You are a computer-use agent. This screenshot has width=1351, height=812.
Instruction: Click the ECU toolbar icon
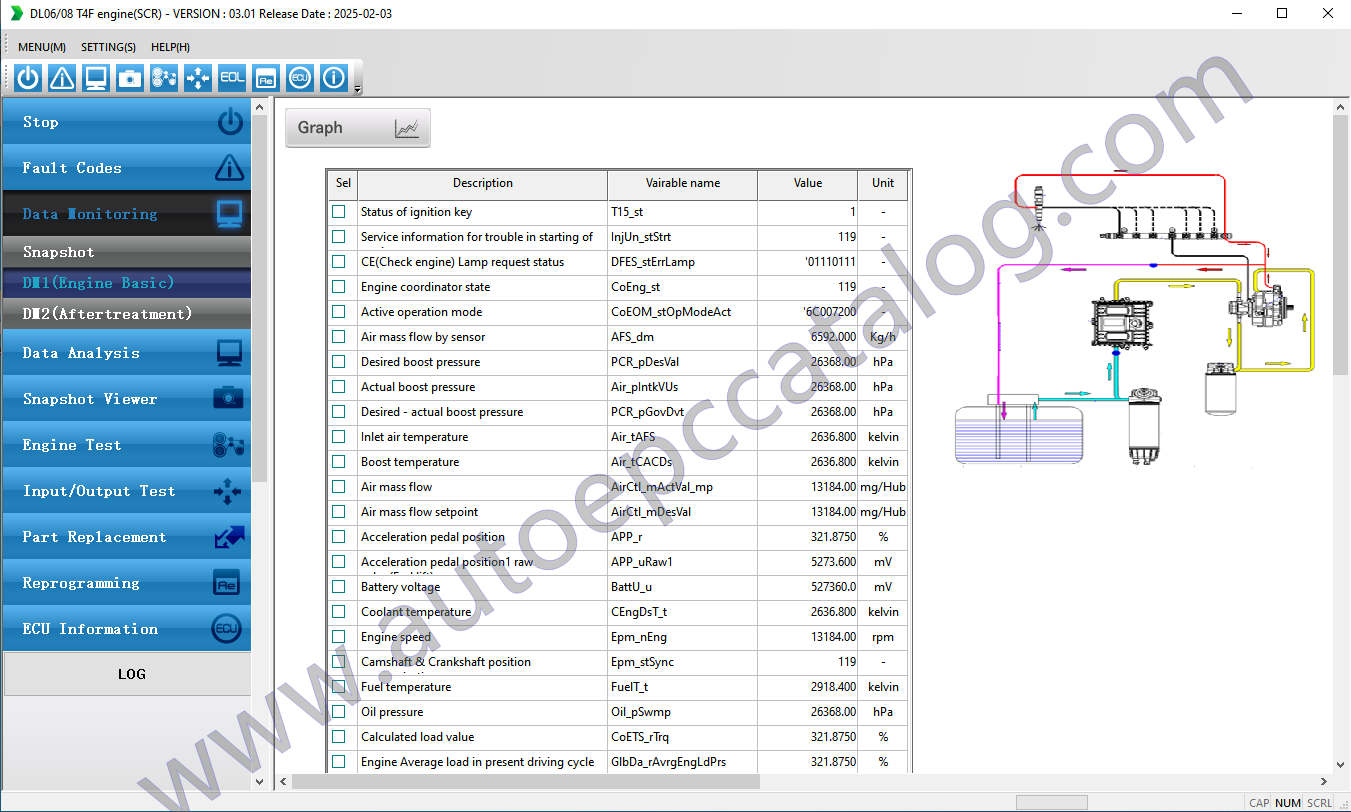pyautogui.click(x=299, y=77)
